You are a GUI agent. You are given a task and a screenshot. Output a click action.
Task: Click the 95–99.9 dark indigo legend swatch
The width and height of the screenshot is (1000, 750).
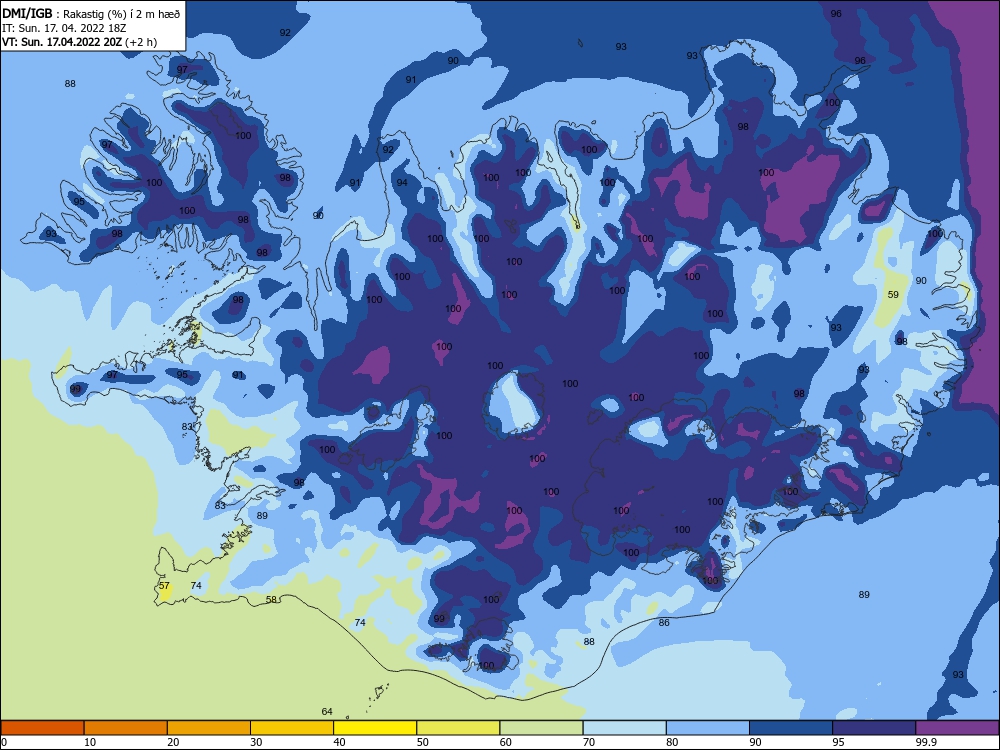click(874, 728)
